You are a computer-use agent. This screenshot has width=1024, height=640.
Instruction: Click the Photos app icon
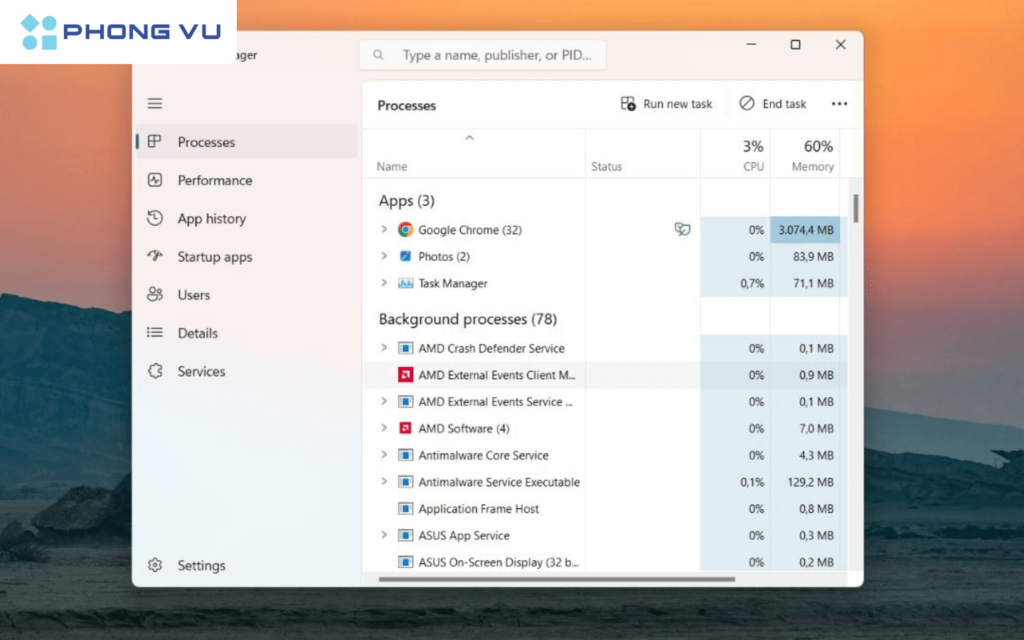coord(405,257)
